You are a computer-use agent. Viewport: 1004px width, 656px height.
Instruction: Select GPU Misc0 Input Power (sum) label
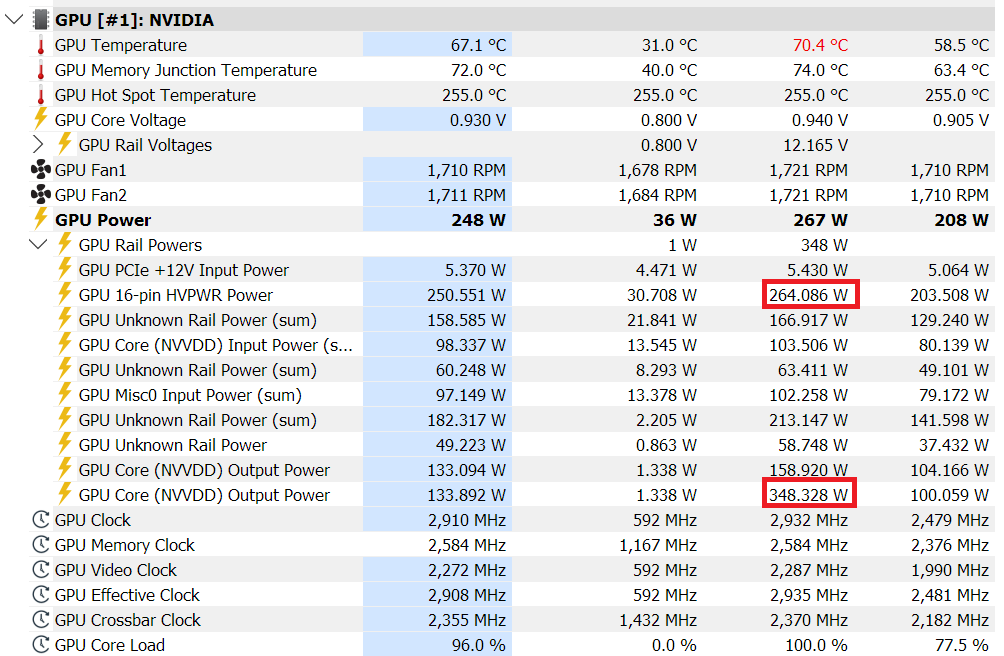click(x=190, y=395)
